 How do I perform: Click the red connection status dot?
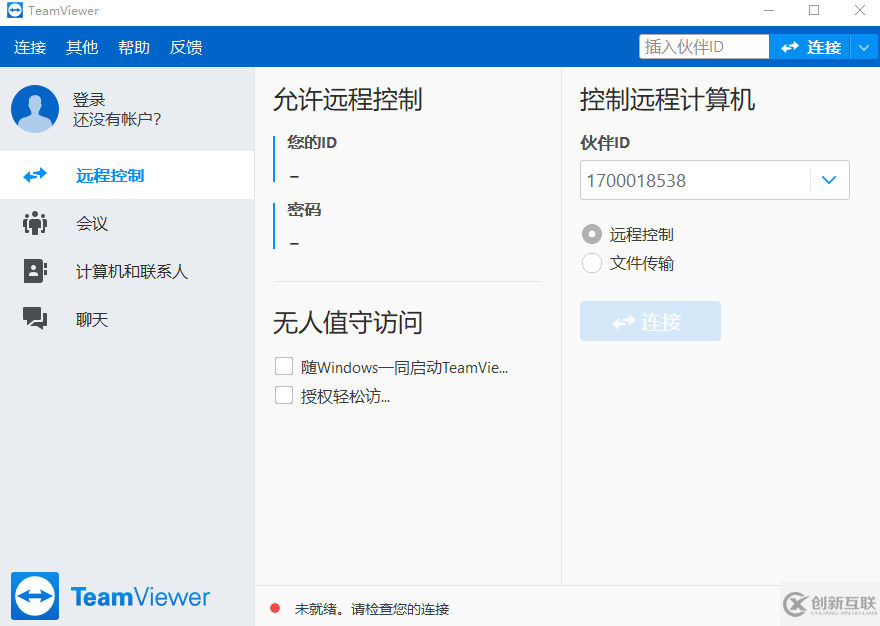click(x=275, y=608)
